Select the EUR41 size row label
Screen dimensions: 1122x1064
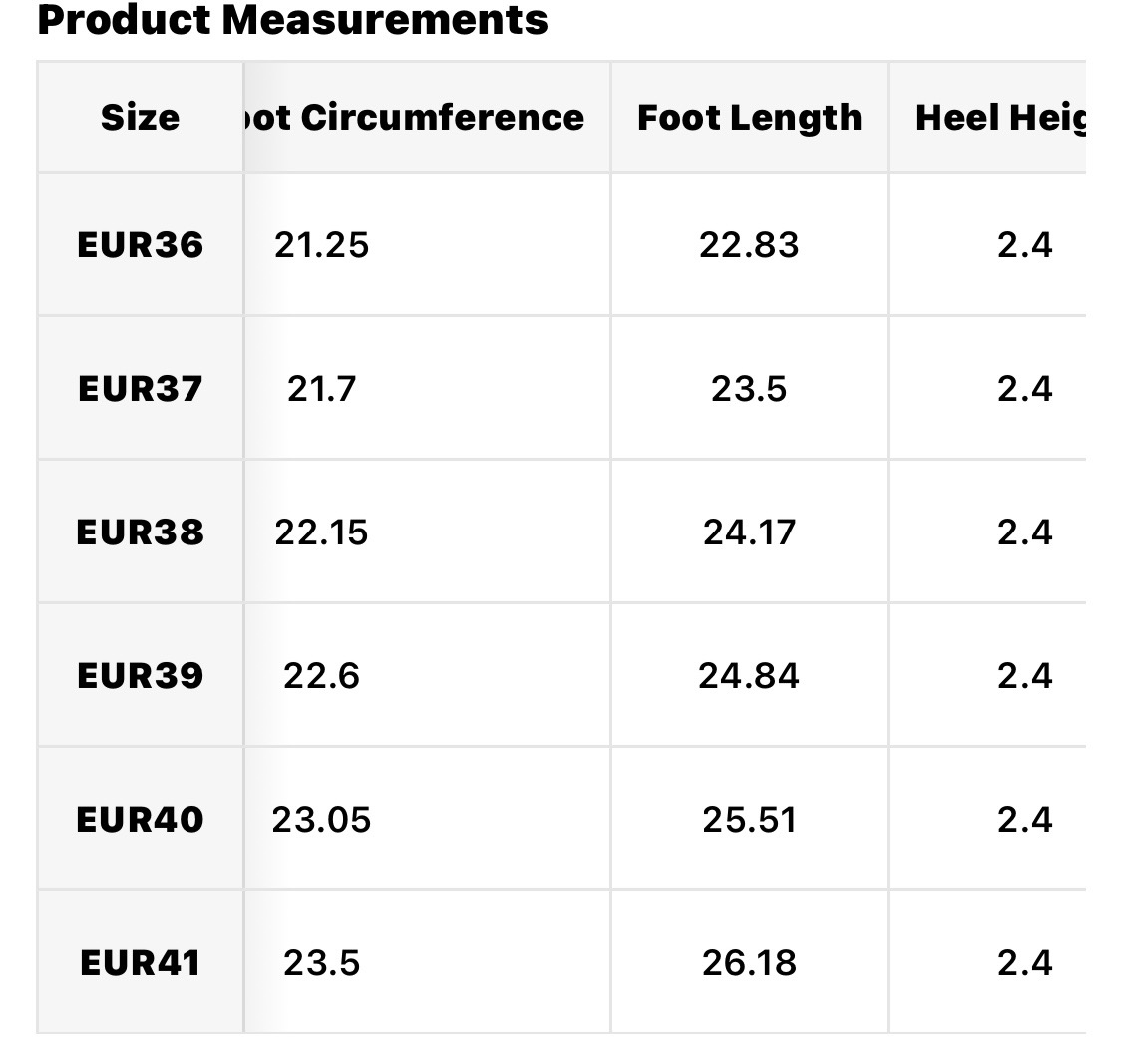pyautogui.click(x=140, y=963)
